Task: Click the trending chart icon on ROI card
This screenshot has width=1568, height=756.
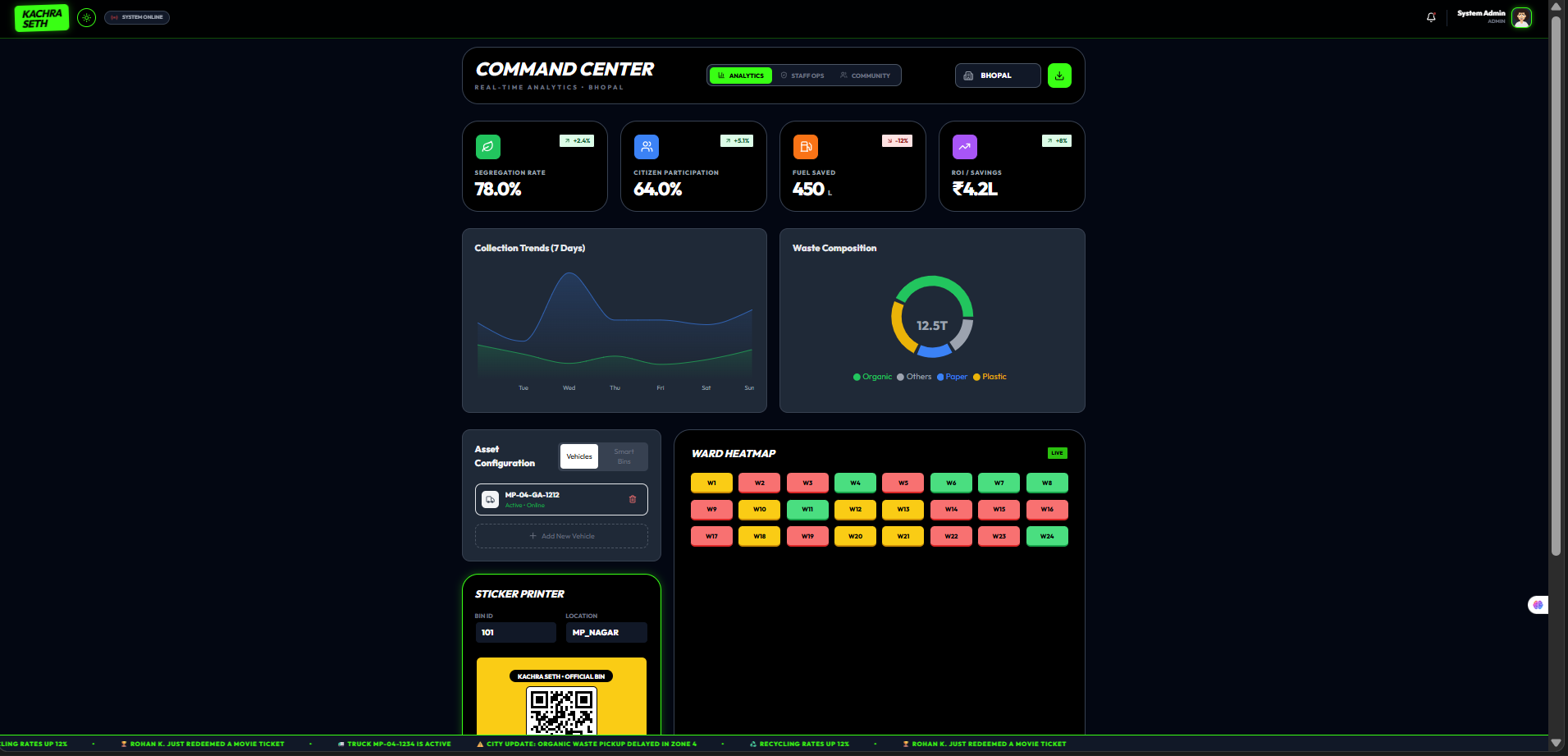Action: [964, 146]
